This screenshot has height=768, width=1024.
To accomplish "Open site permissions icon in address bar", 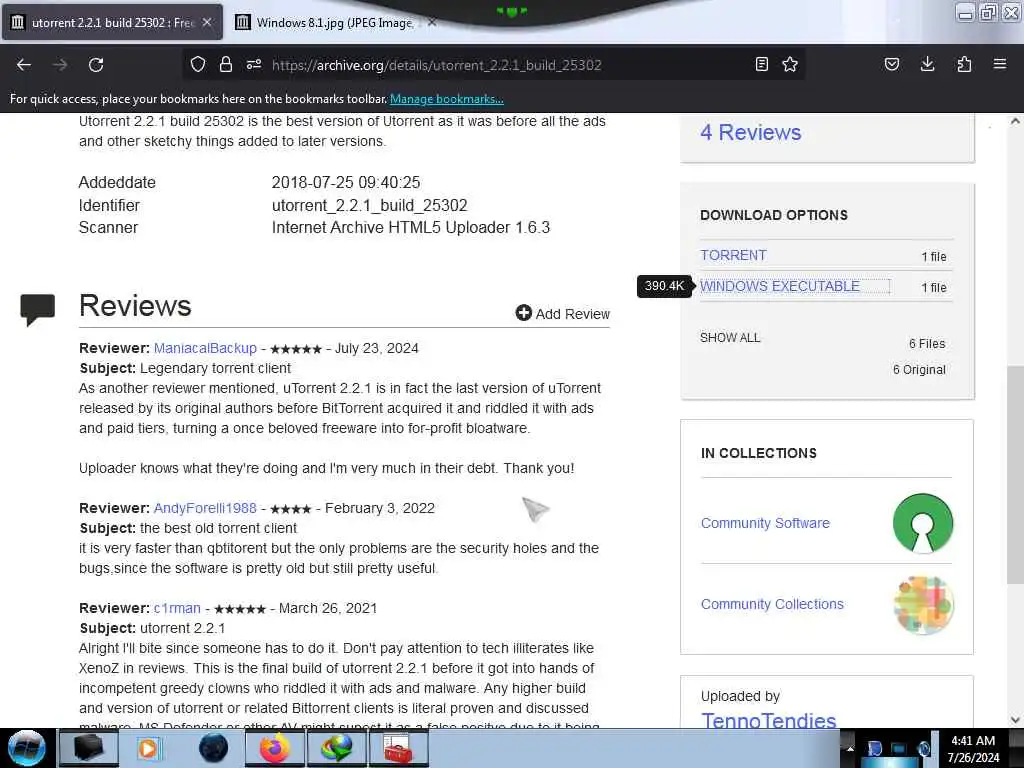I will pyautogui.click(x=254, y=64).
